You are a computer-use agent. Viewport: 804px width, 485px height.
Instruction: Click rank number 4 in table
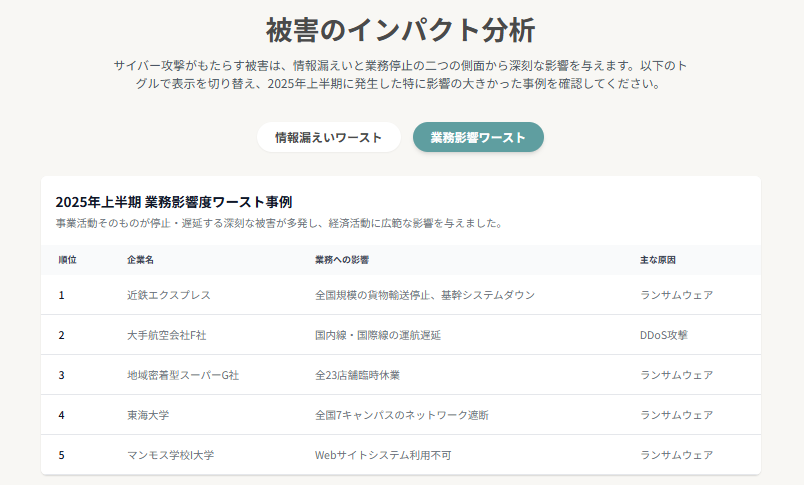coord(62,415)
